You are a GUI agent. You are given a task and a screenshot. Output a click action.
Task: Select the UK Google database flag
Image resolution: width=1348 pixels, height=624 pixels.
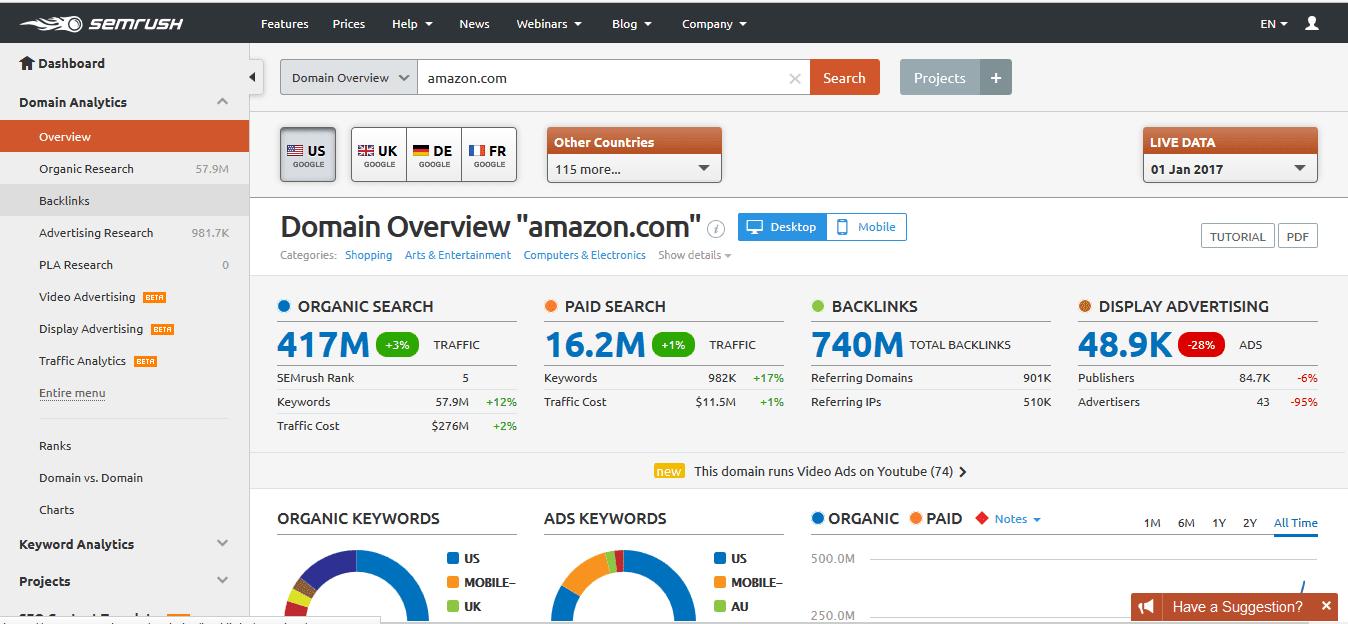(378, 153)
